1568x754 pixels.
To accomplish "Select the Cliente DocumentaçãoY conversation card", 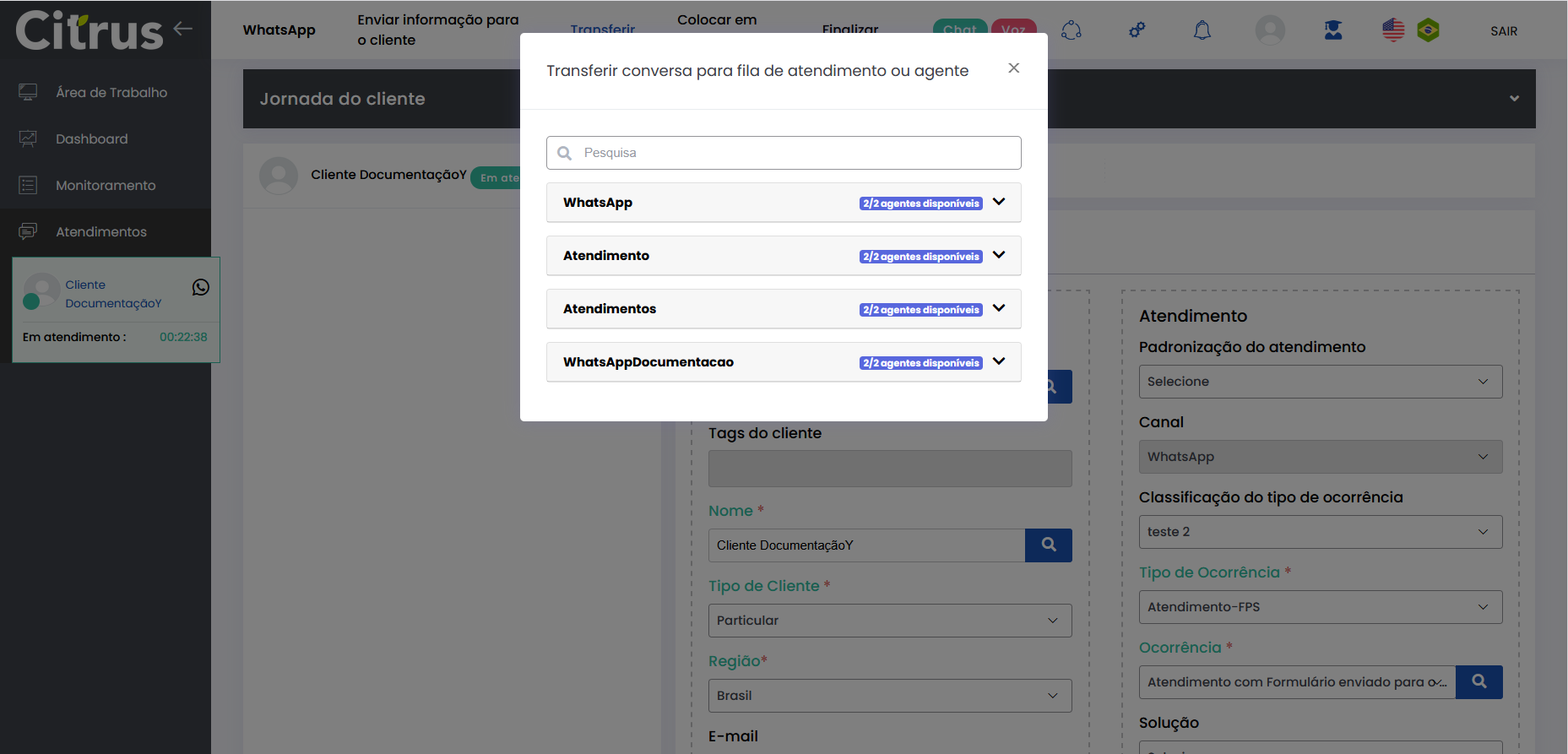I will (x=116, y=309).
